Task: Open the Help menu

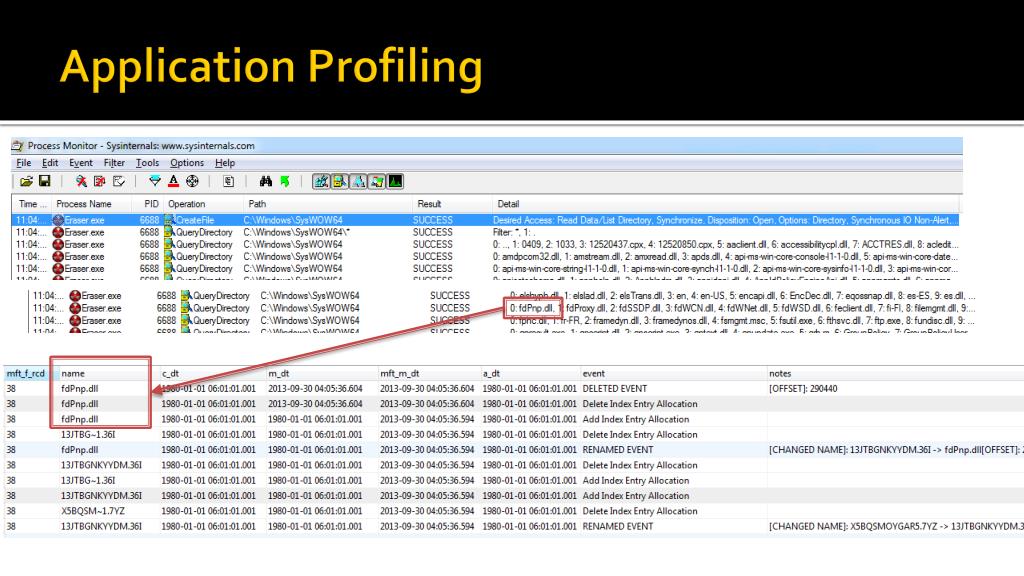Action: (x=225, y=163)
